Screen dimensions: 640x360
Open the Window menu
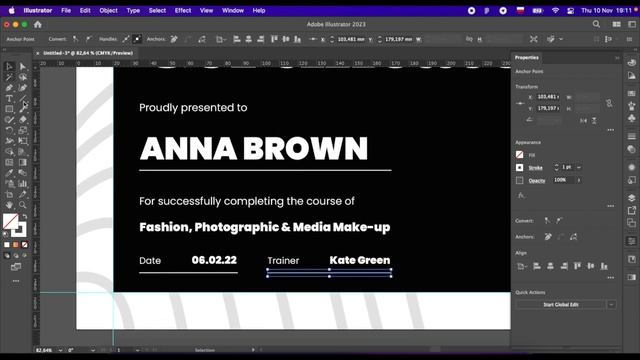(233, 11)
